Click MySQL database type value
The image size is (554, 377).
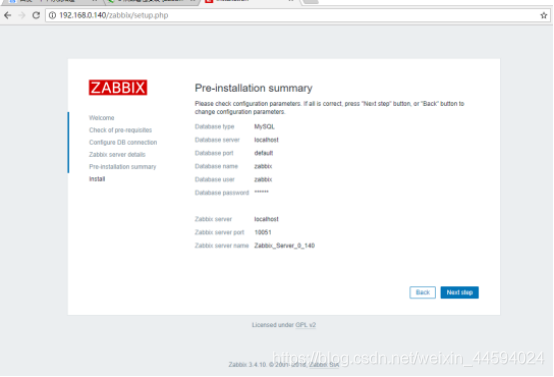click(264, 126)
